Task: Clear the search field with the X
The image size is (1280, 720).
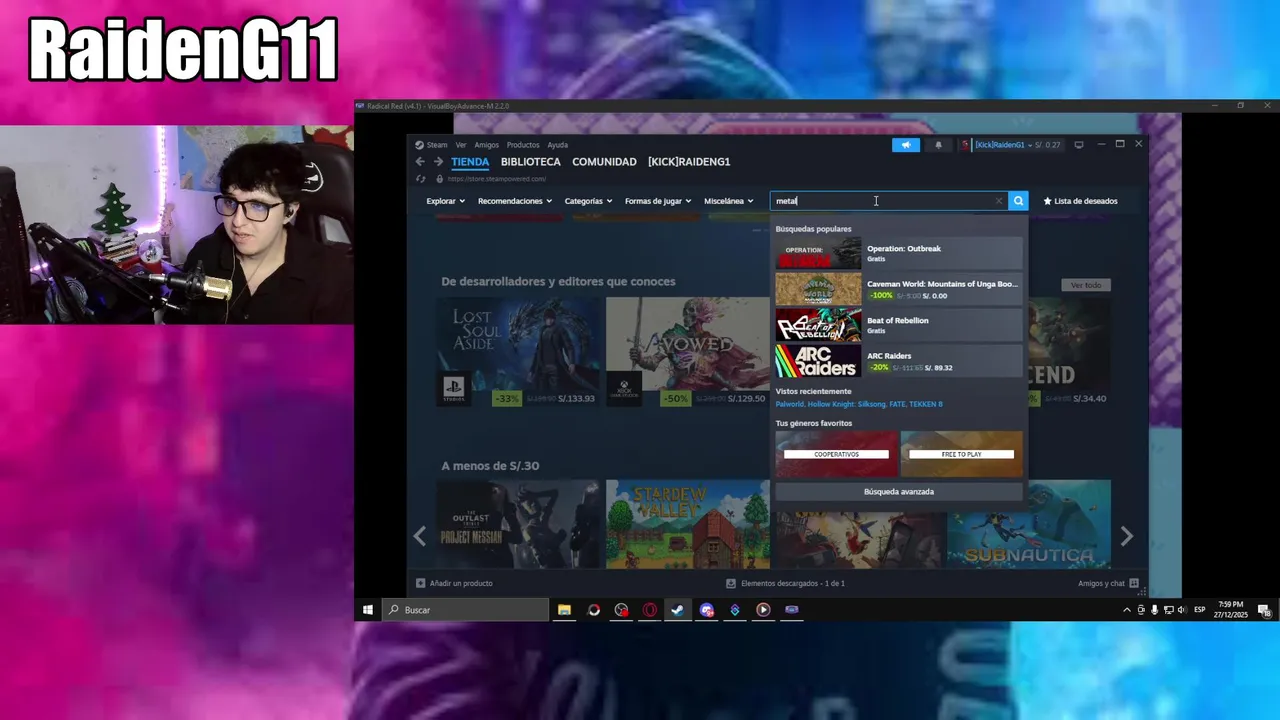Action: [x=998, y=201]
